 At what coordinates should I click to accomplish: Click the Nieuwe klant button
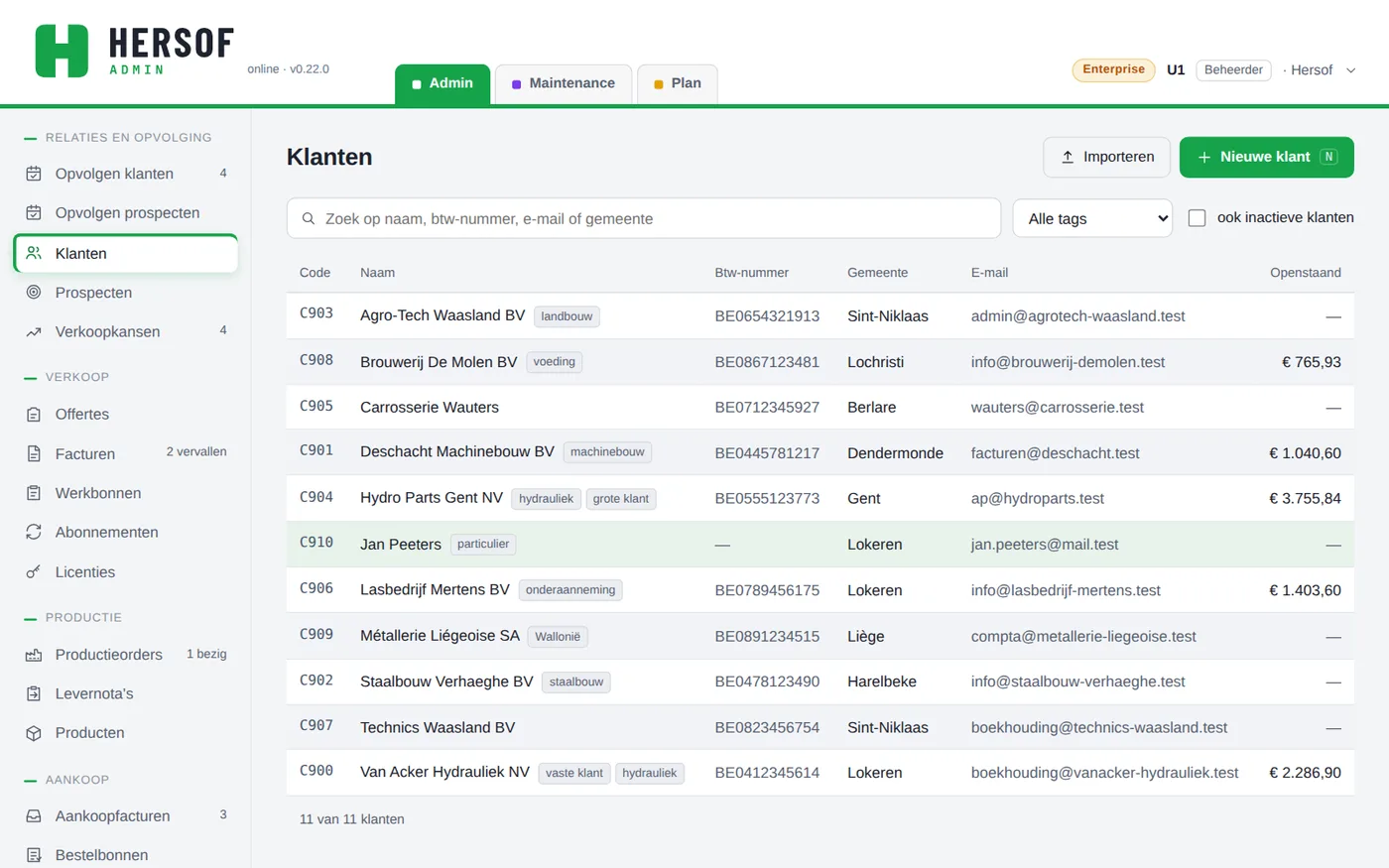coord(1267,157)
